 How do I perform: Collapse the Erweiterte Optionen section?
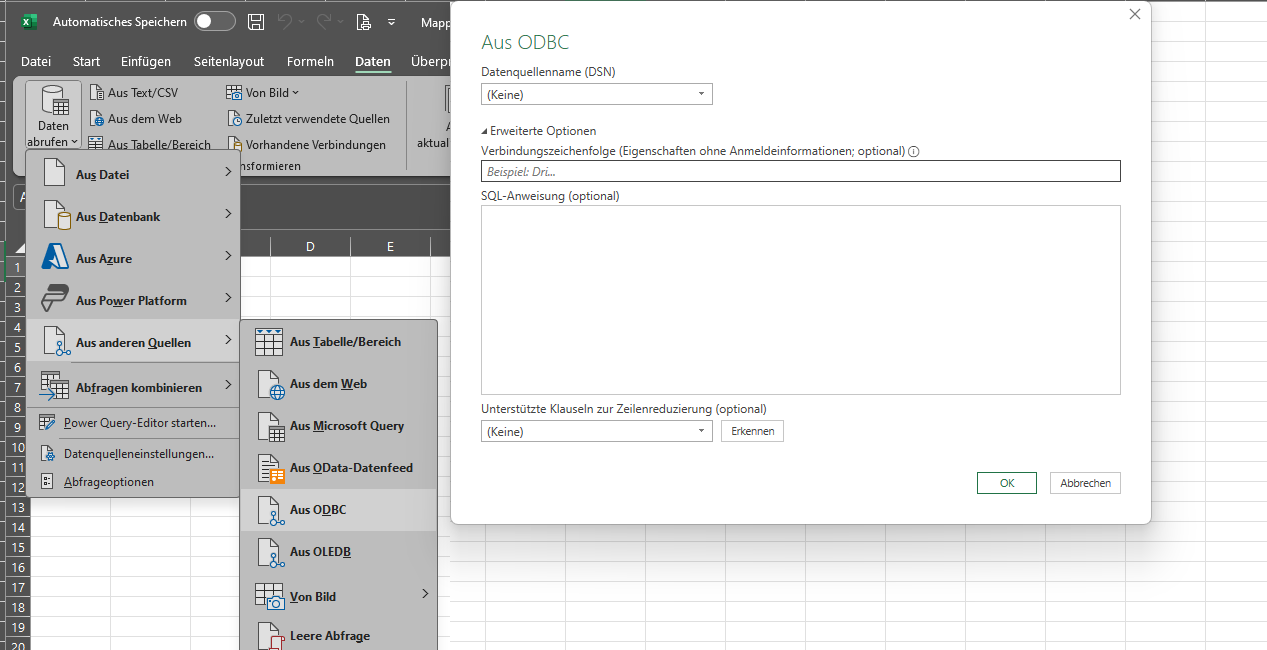click(x=538, y=130)
